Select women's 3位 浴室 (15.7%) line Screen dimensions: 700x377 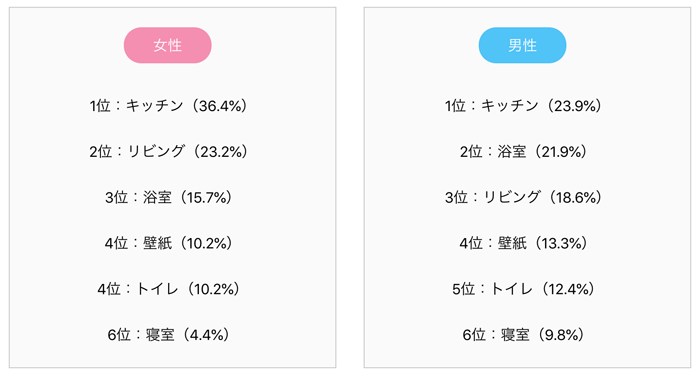pos(168,197)
